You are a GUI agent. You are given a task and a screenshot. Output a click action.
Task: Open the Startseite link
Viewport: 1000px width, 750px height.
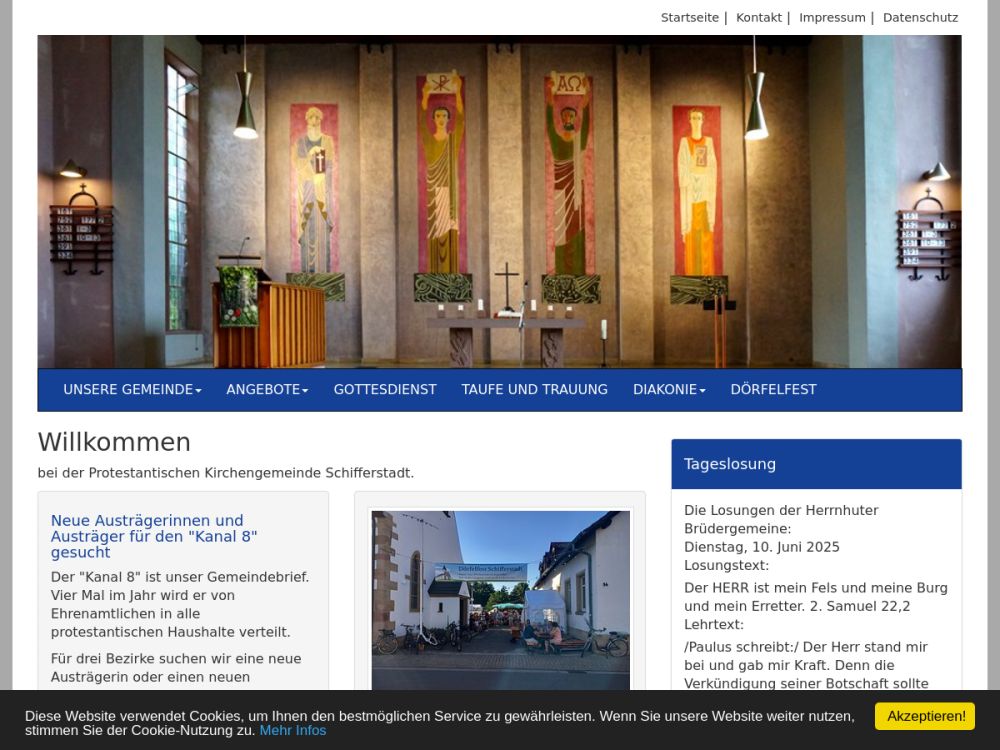coord(689,18)
